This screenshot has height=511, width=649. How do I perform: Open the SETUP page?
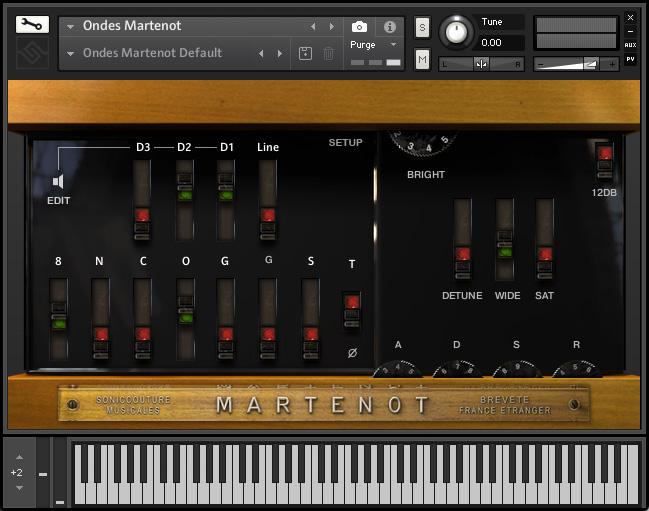pos(345,142)
